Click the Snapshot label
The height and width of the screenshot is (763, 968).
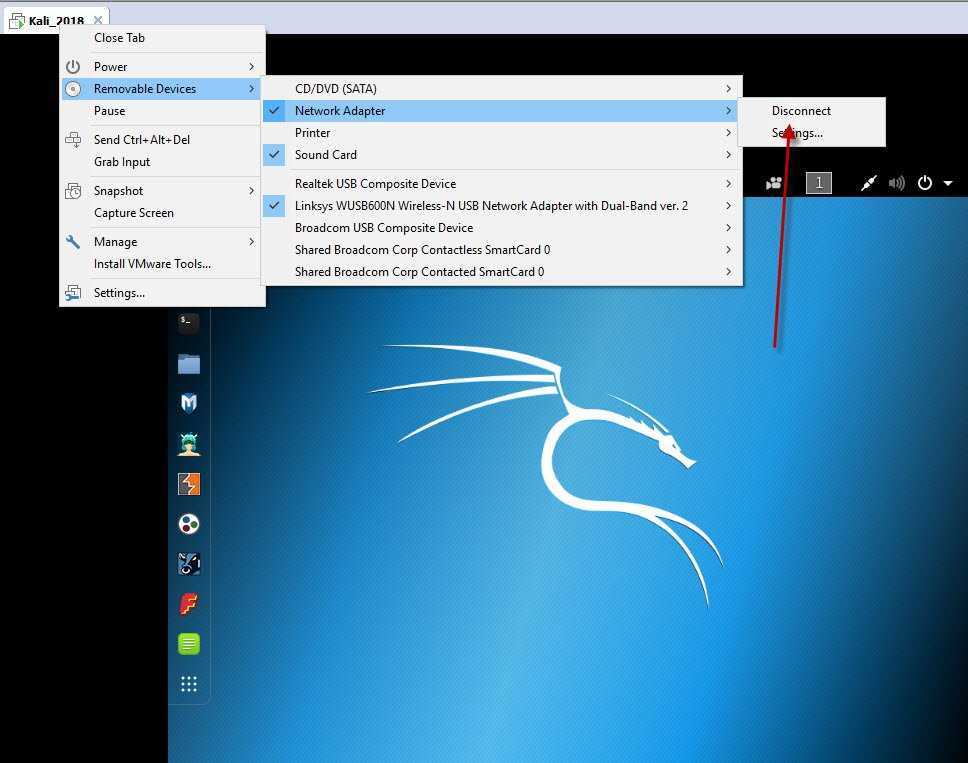[x=119, y=191]
